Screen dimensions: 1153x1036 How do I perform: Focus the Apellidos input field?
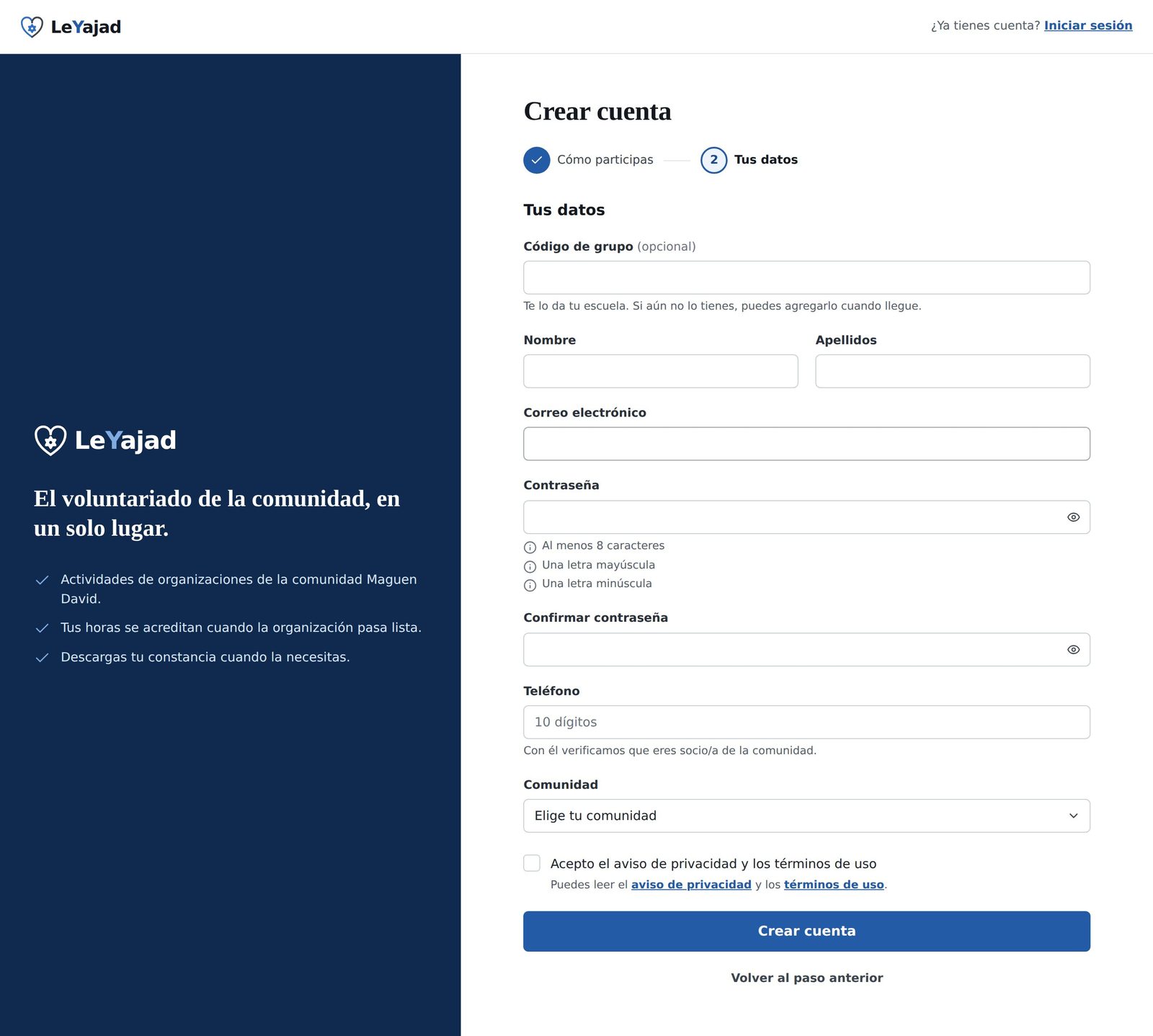click(x=953, y=371)
